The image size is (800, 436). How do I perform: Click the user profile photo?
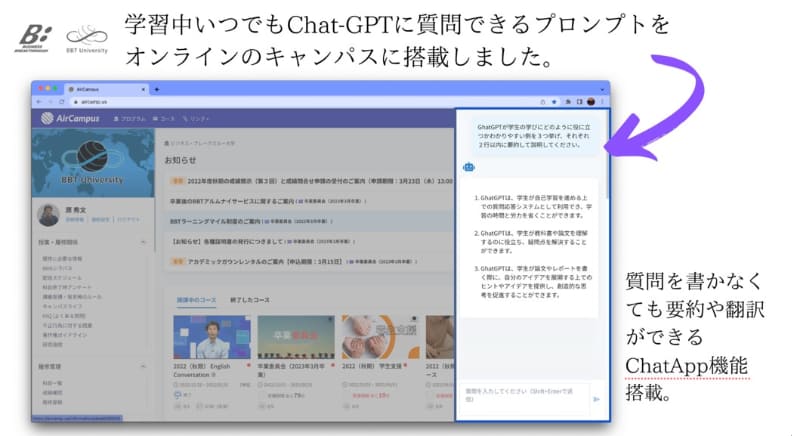pyautogui.click(x=48, y=215)
